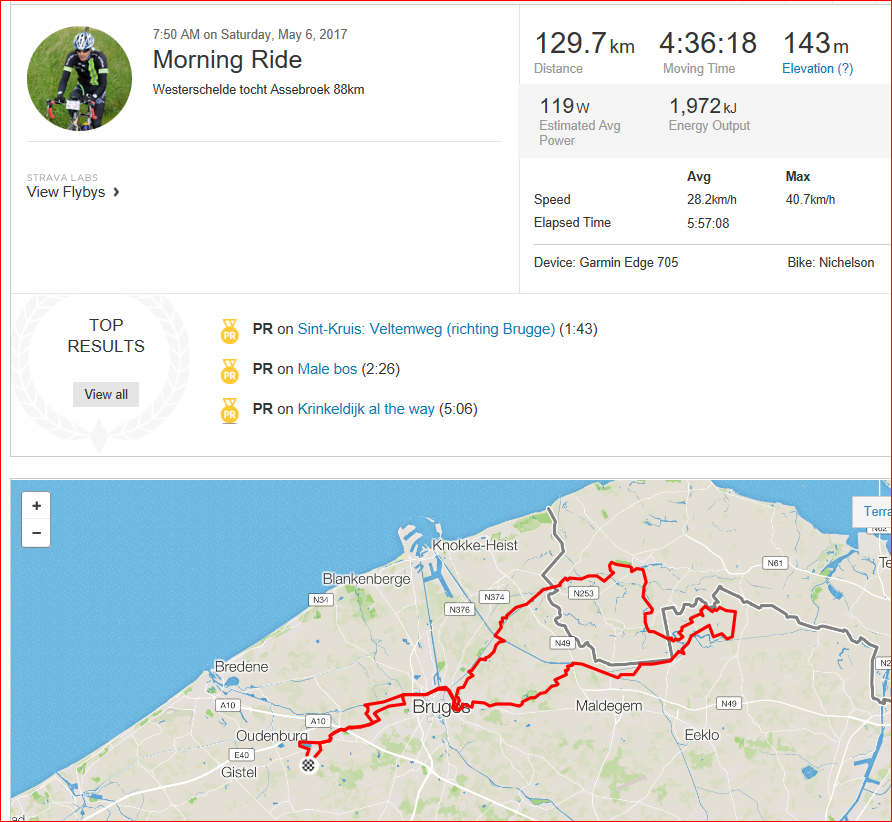Click the PR medal icon beside Male bos

point(230,371)
